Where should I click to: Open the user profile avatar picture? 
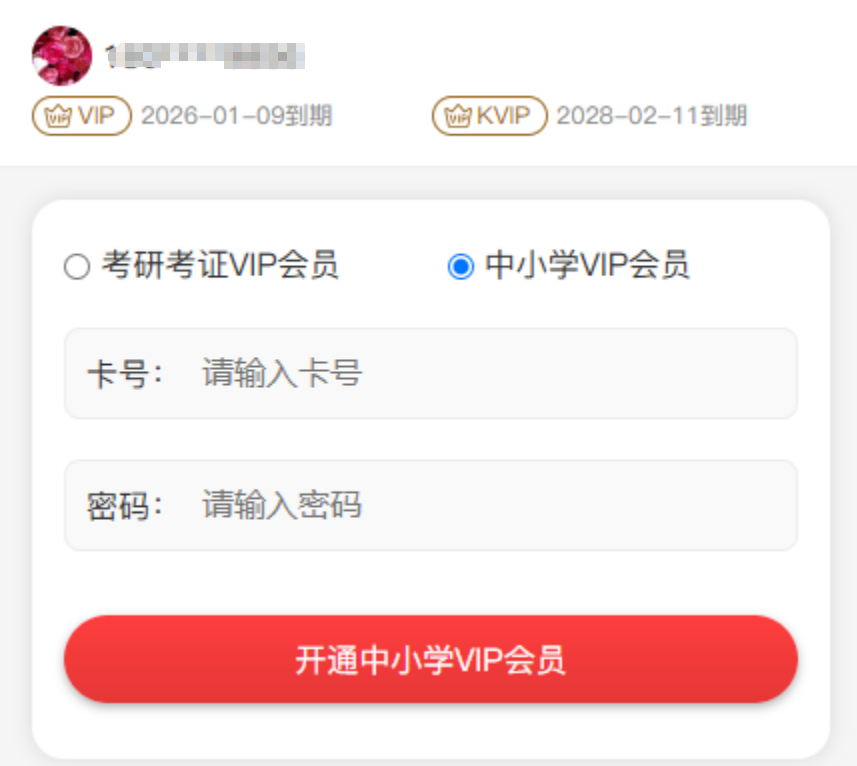pos(62,55)
